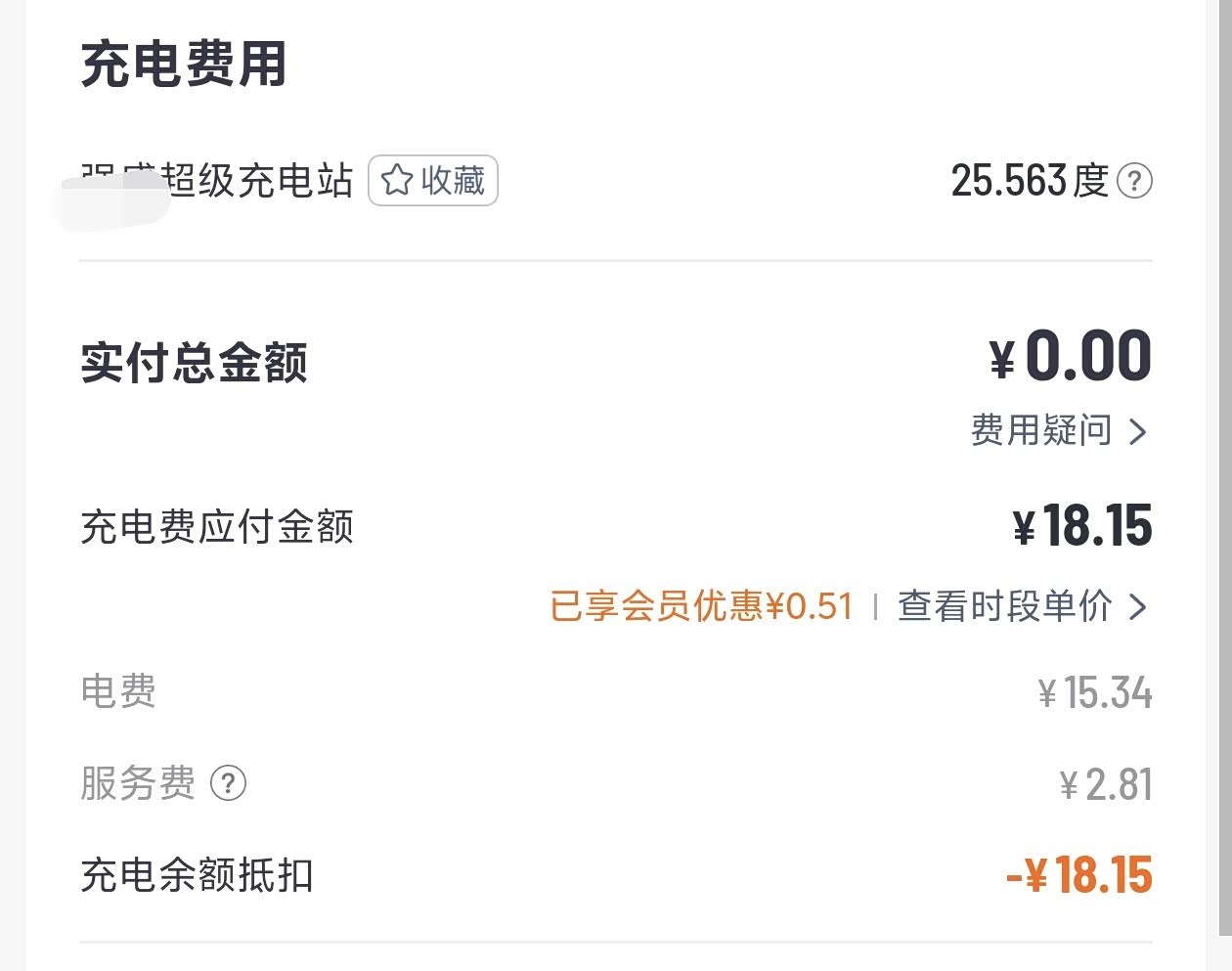1232x971 pixels.
Task: Click the ¥2.81 service fee amount
Action: [1106, 784]
